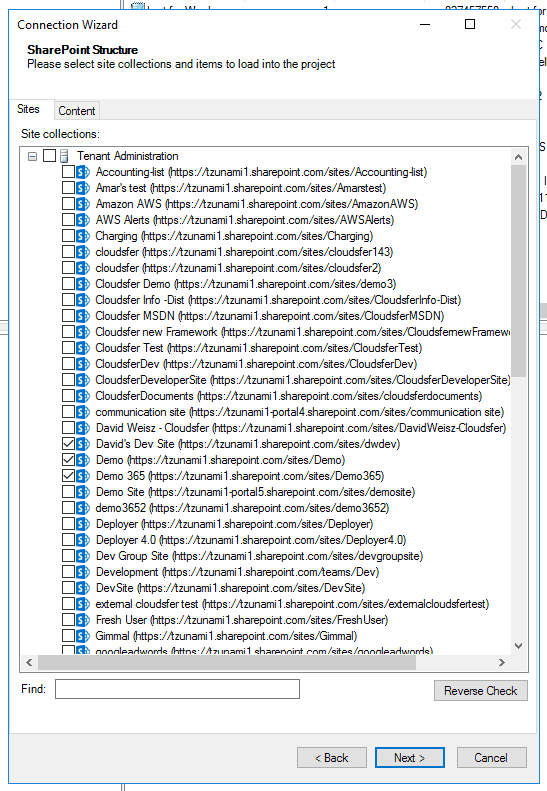
Task: Uncheck the Demo 365 checkbox
Action: (x=68, y=476)
